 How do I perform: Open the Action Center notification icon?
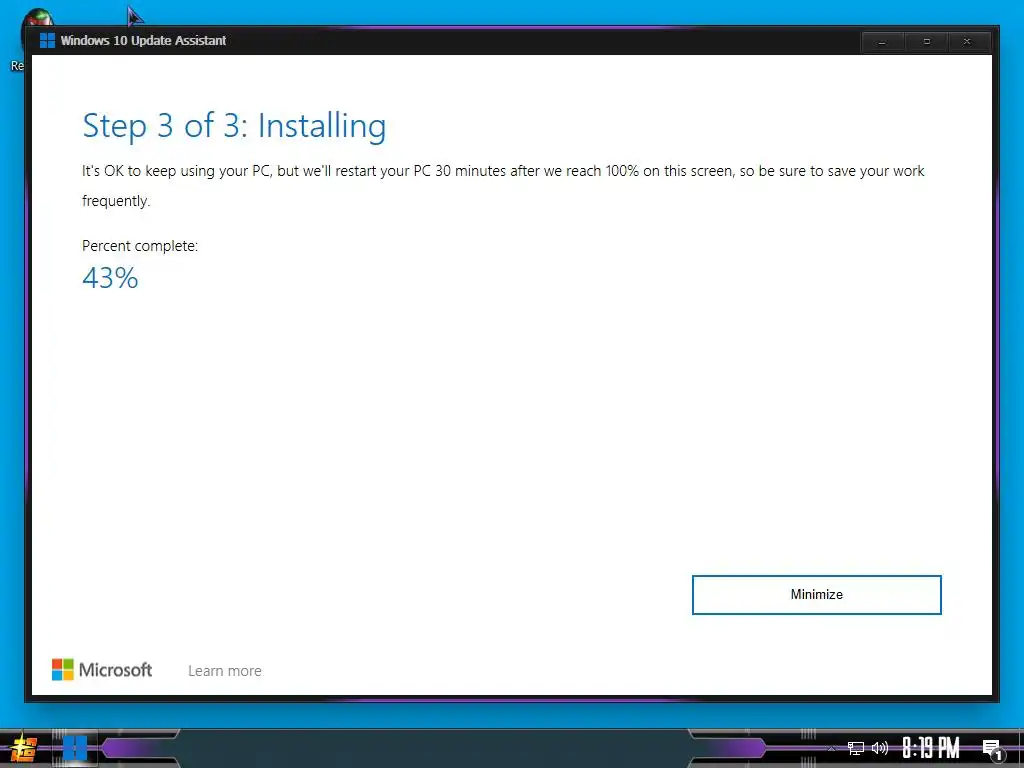point(992,750)
